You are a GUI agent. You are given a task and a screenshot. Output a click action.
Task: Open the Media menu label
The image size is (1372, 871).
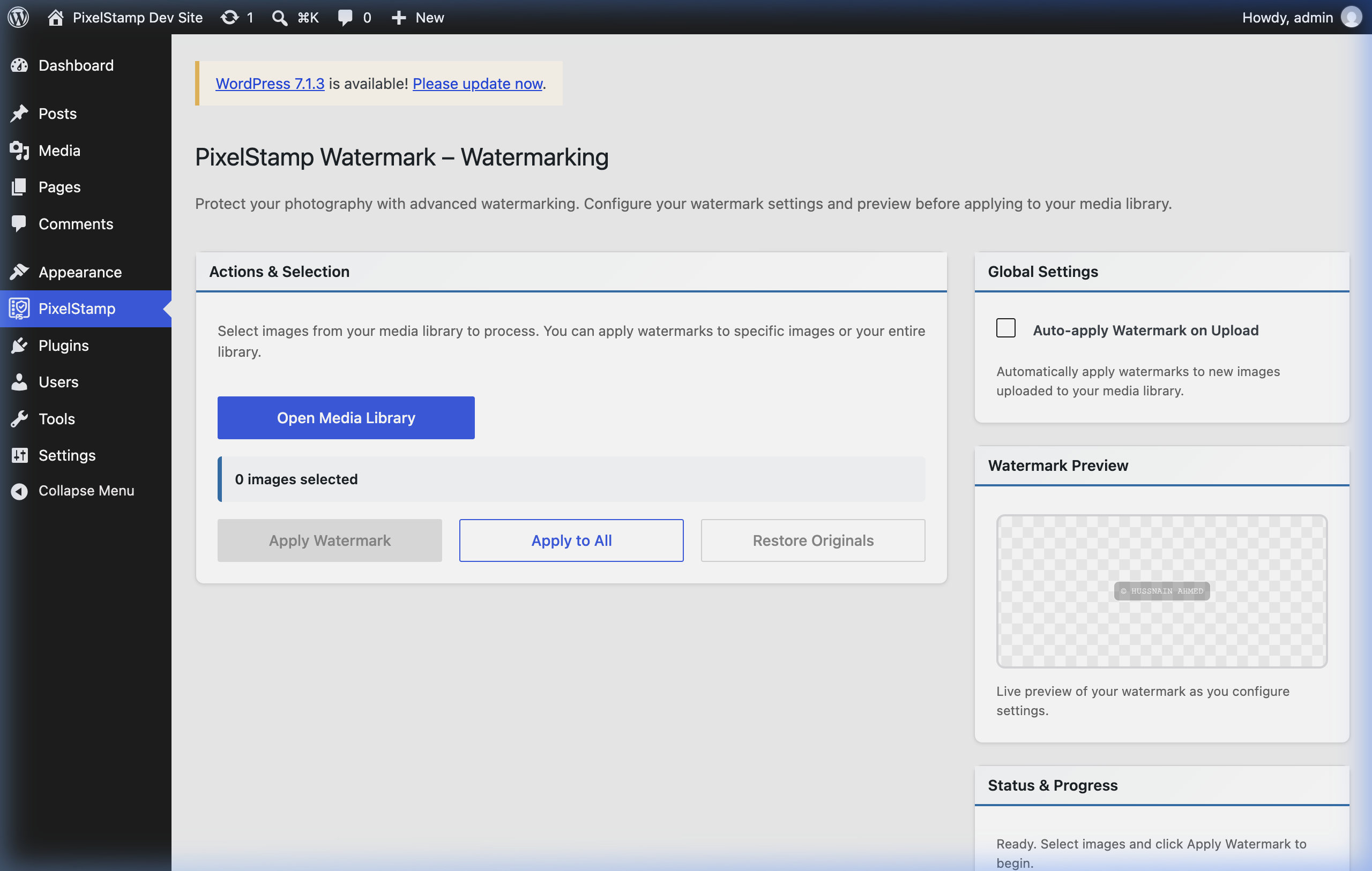coord(59,151)
